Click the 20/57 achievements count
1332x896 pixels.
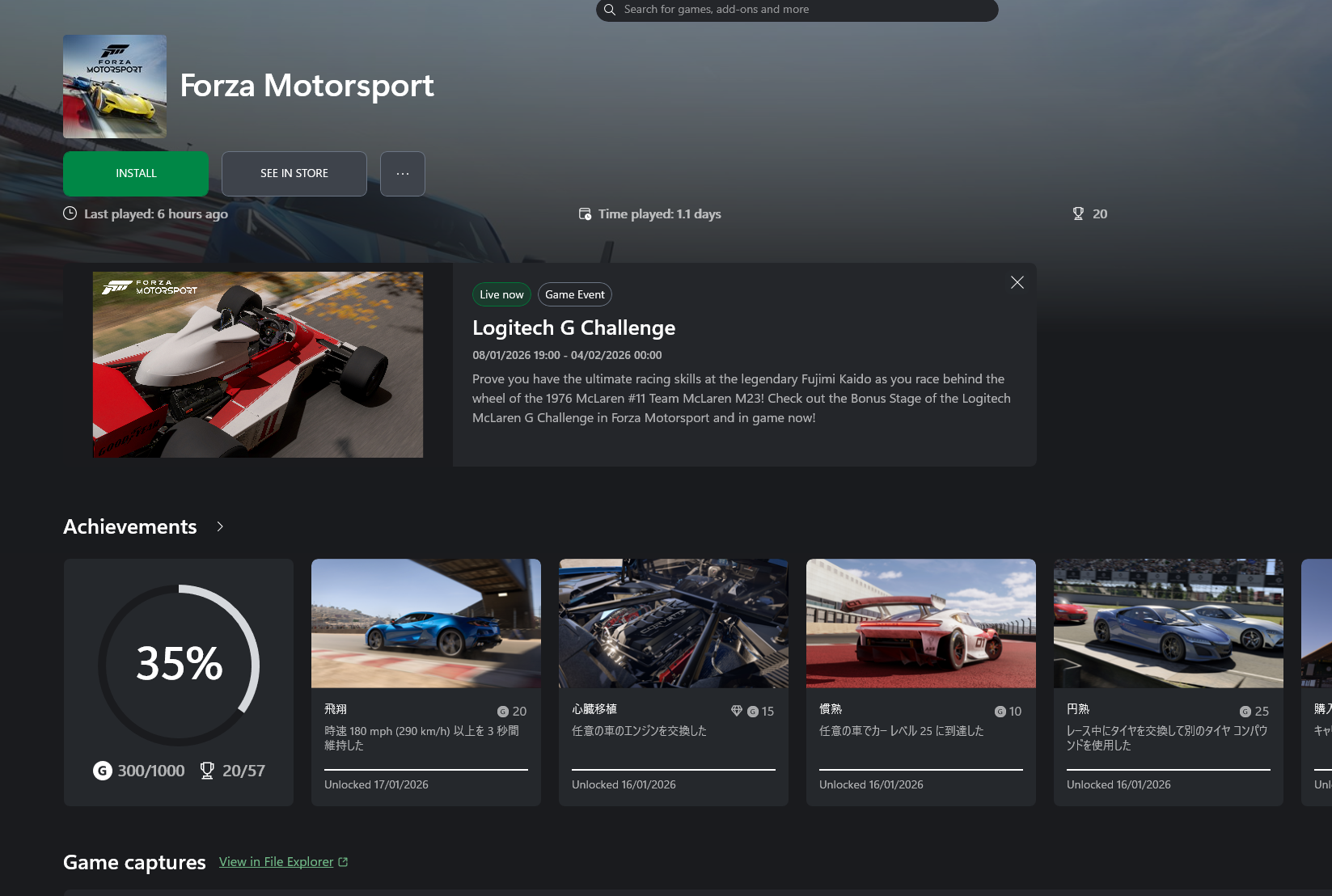[243, 771]
